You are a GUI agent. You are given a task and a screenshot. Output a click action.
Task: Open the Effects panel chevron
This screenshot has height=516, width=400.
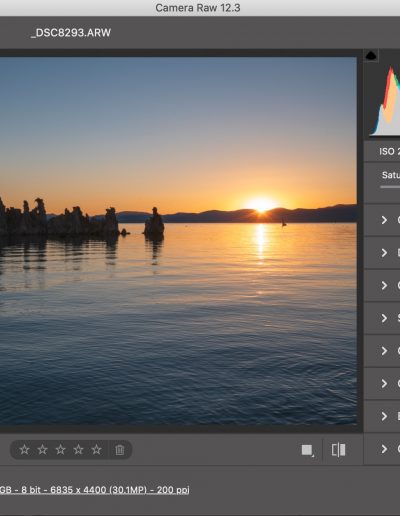click(384, 416)
